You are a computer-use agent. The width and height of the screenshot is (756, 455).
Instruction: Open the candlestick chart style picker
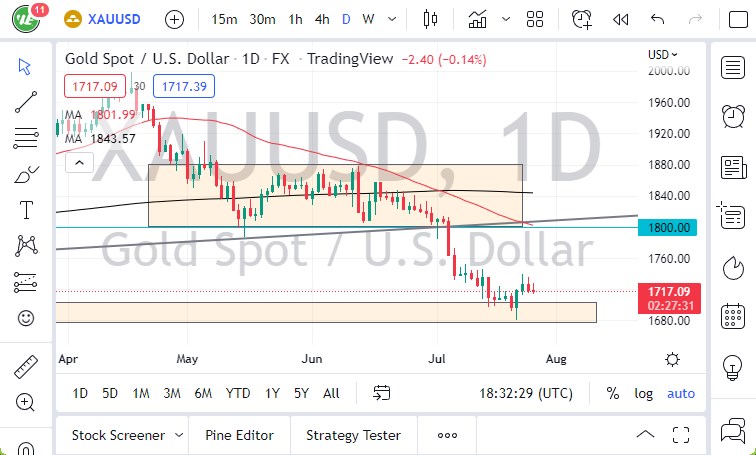431,19
